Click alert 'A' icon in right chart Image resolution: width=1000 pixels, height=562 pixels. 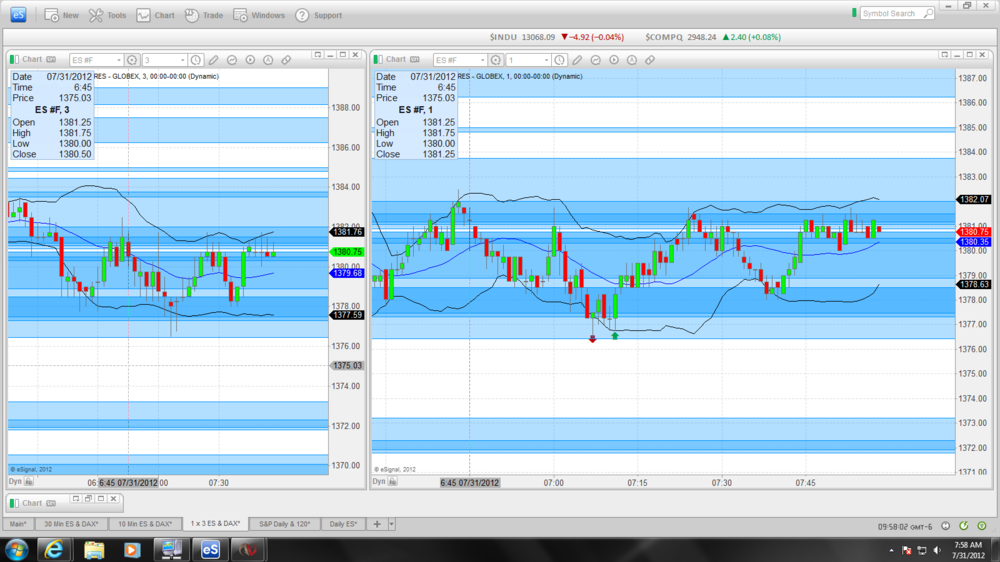pyautogui.click(x=632, y=60)
